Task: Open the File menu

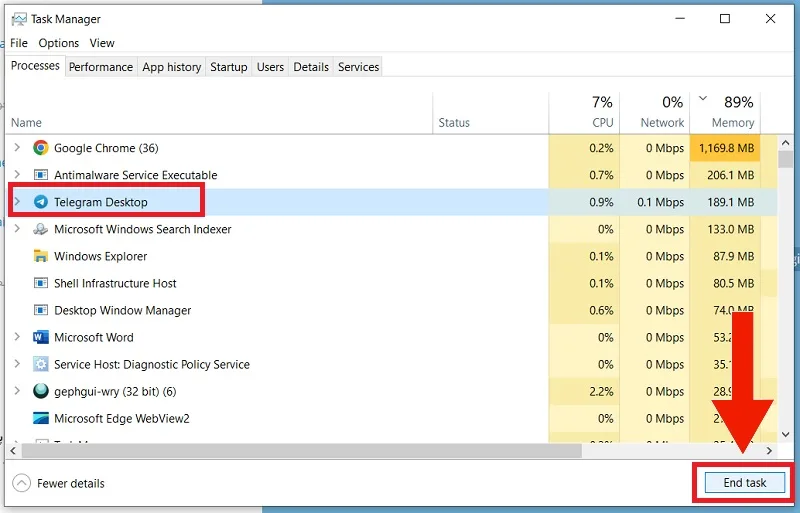Action: click(19, 43)
